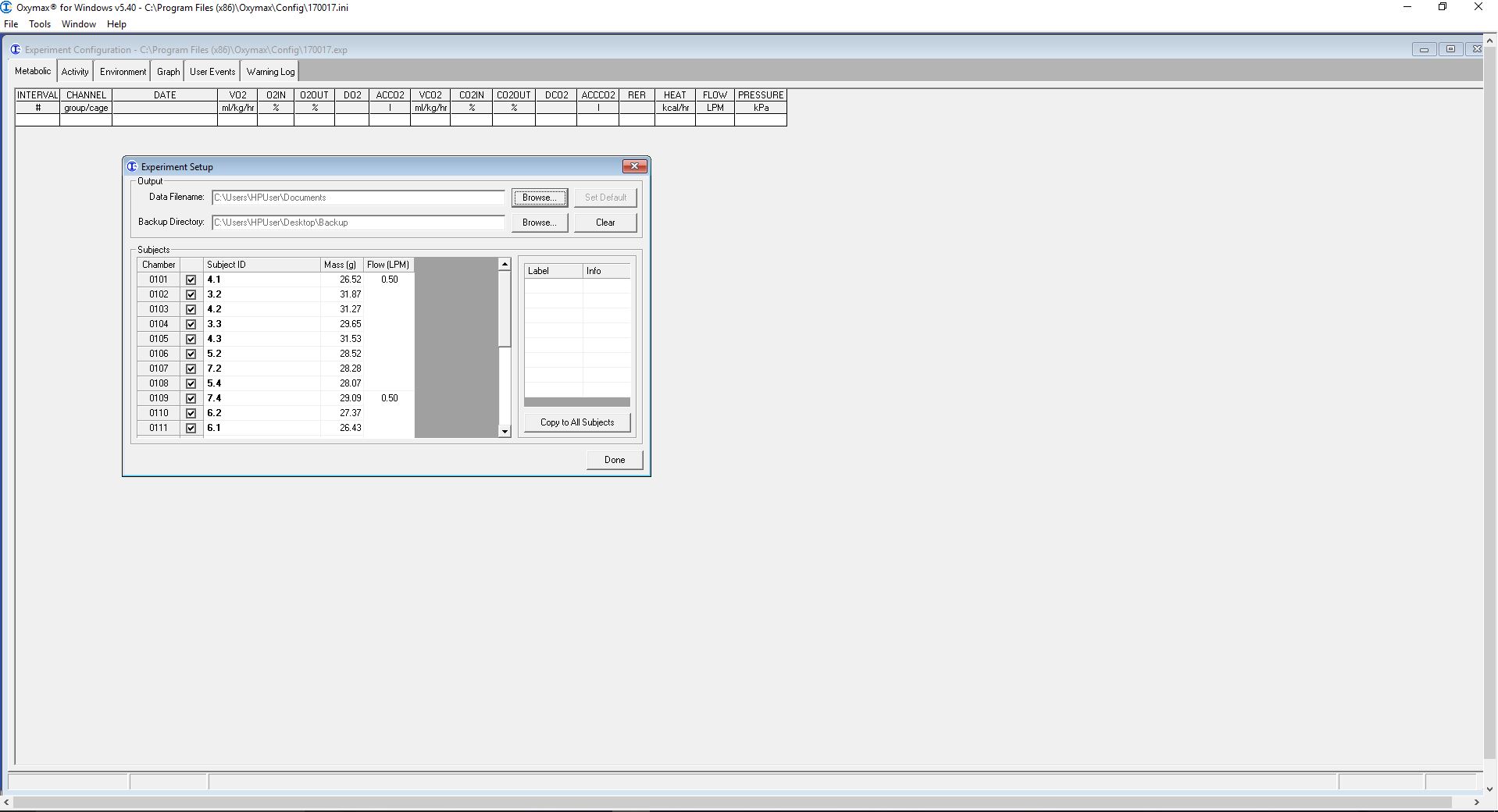Restore the Experiment Configuration child window
The image size is (1498, 812).
(1450, 49)
